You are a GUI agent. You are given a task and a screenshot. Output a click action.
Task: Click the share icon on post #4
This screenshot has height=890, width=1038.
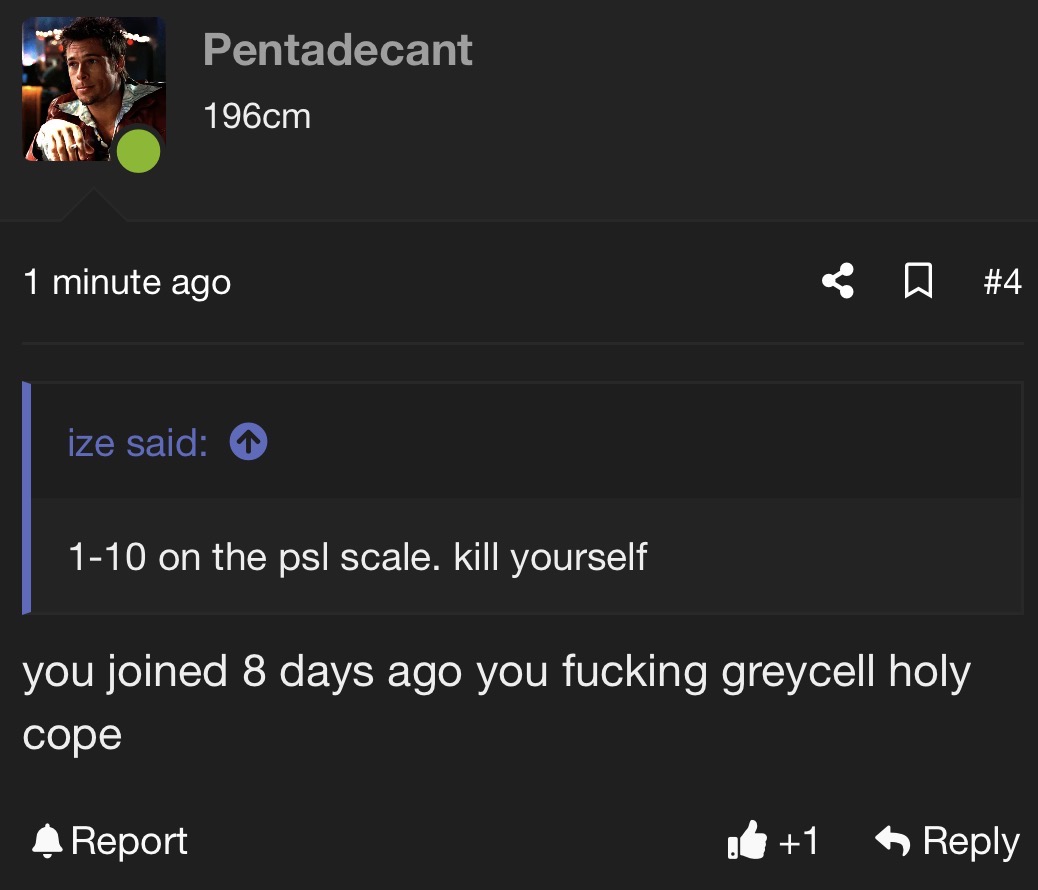tap(838, 281)
